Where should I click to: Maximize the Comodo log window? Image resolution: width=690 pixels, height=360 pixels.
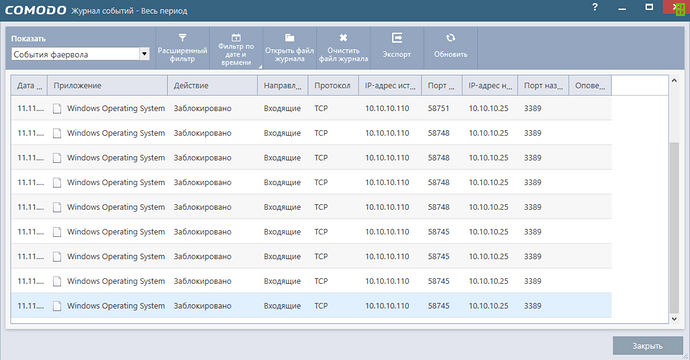click(x=649, y=7)
